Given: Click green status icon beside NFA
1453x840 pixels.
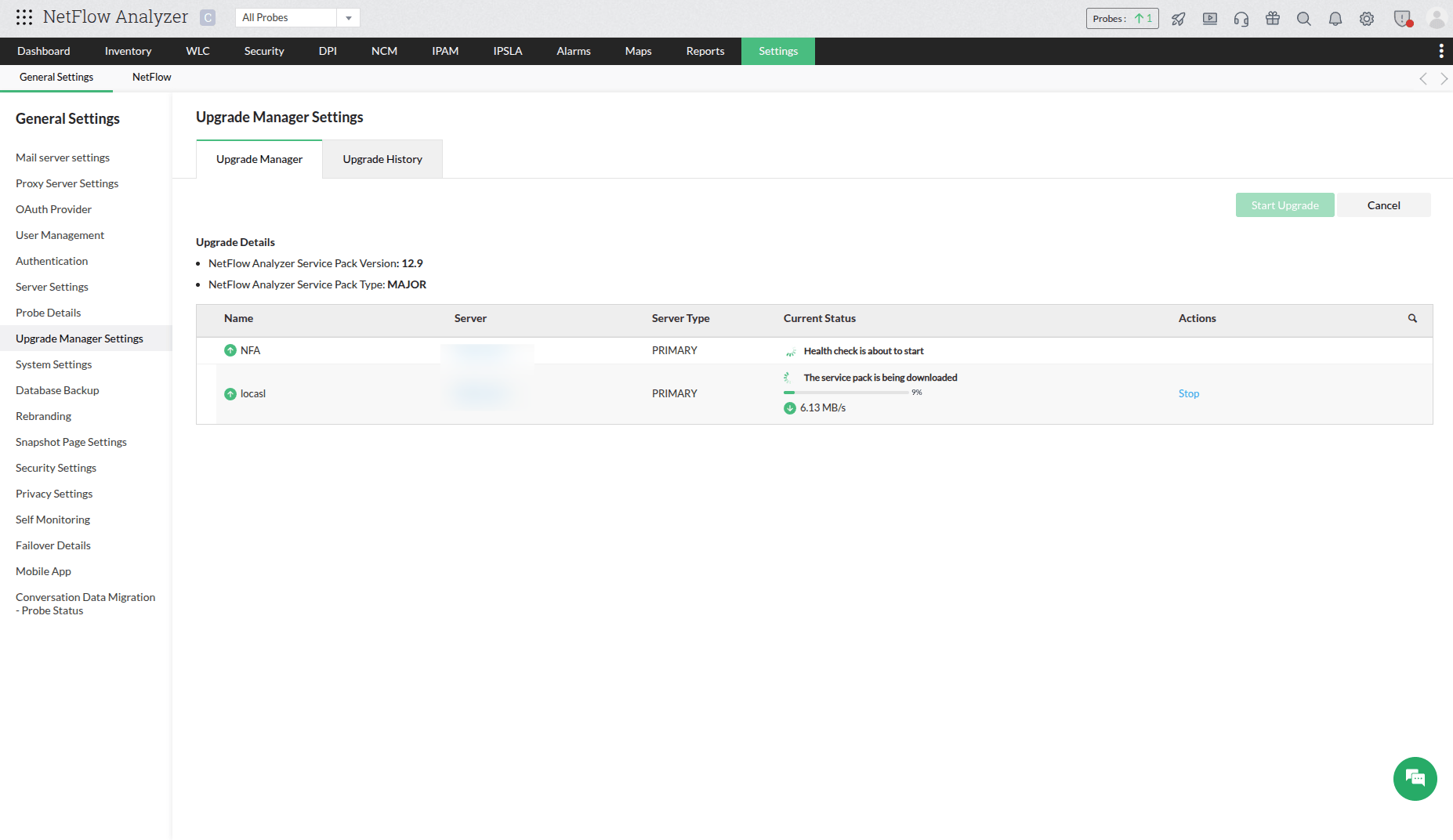Looking at the screenshot, I should point(230,350).
